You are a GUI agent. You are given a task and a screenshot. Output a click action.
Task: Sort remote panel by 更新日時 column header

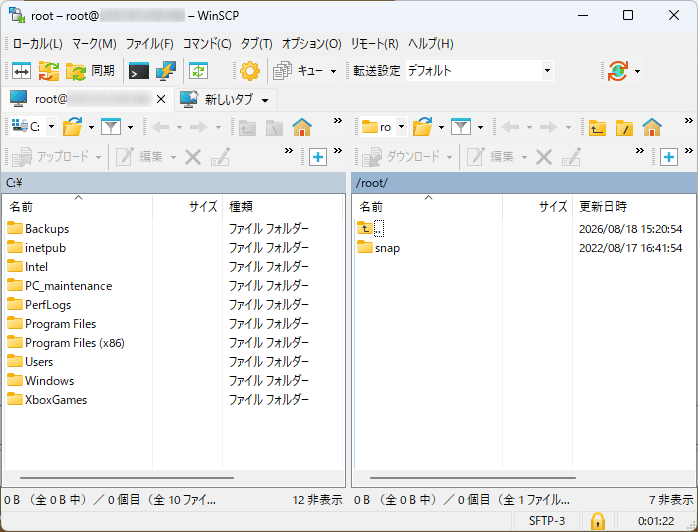point(634,207)
